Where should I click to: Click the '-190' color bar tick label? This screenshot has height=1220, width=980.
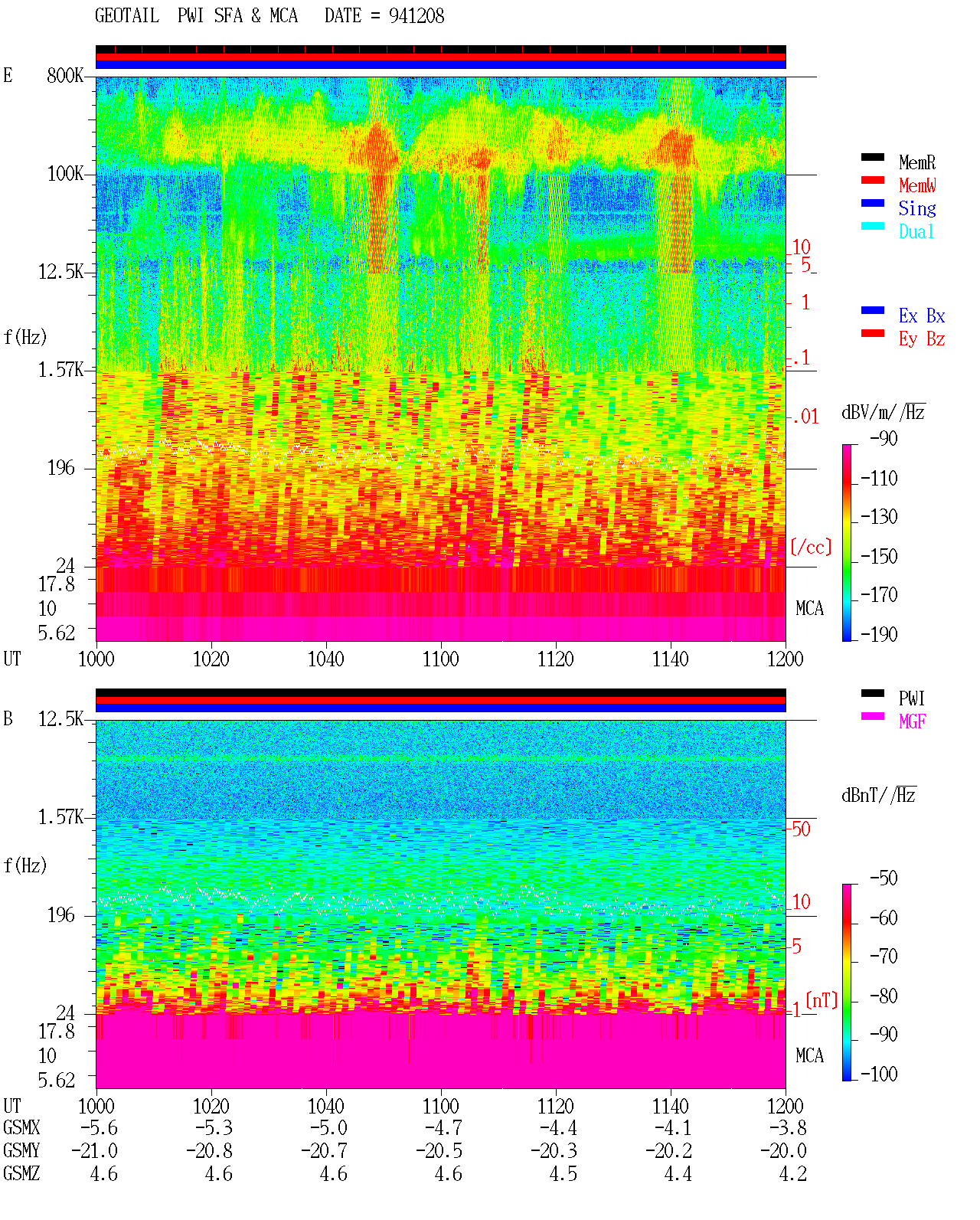(879, 634)
